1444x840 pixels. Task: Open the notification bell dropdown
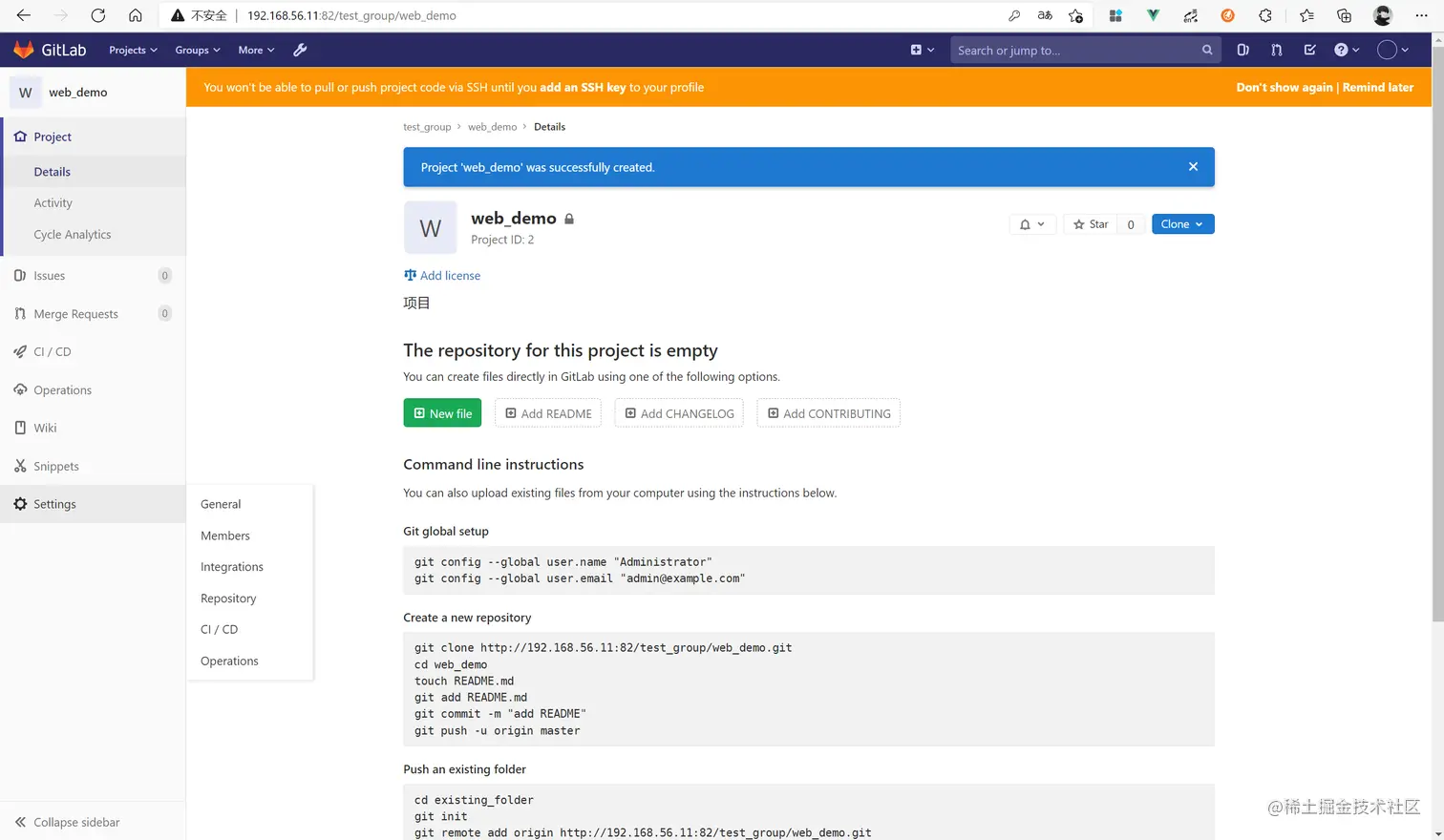1032,224
